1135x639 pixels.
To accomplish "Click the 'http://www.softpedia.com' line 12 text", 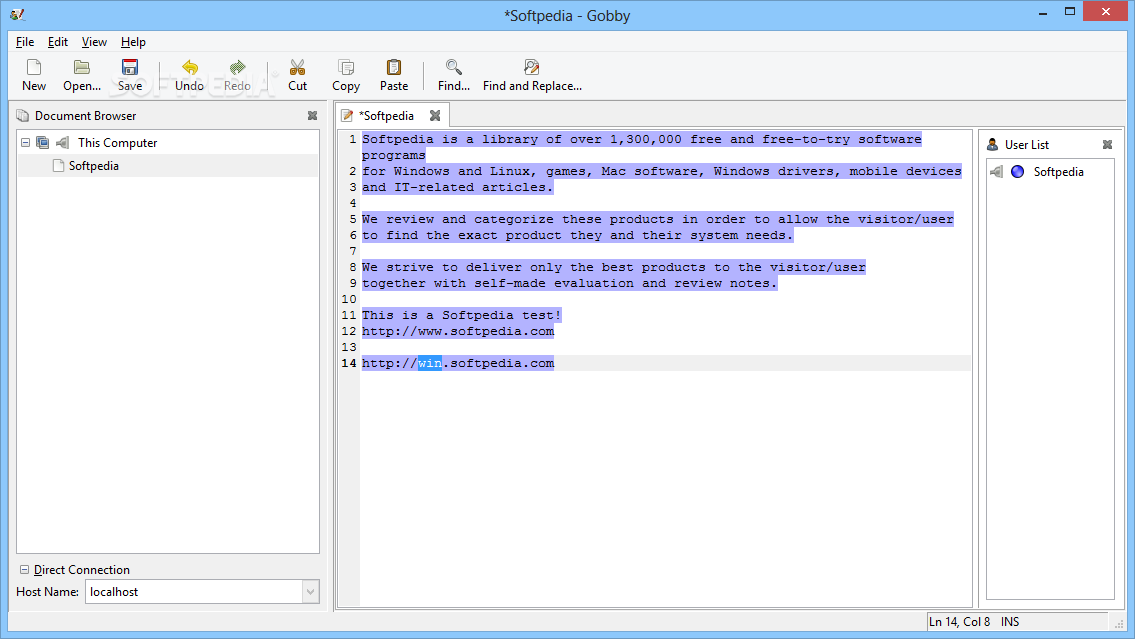I will [x=458, y=331].
